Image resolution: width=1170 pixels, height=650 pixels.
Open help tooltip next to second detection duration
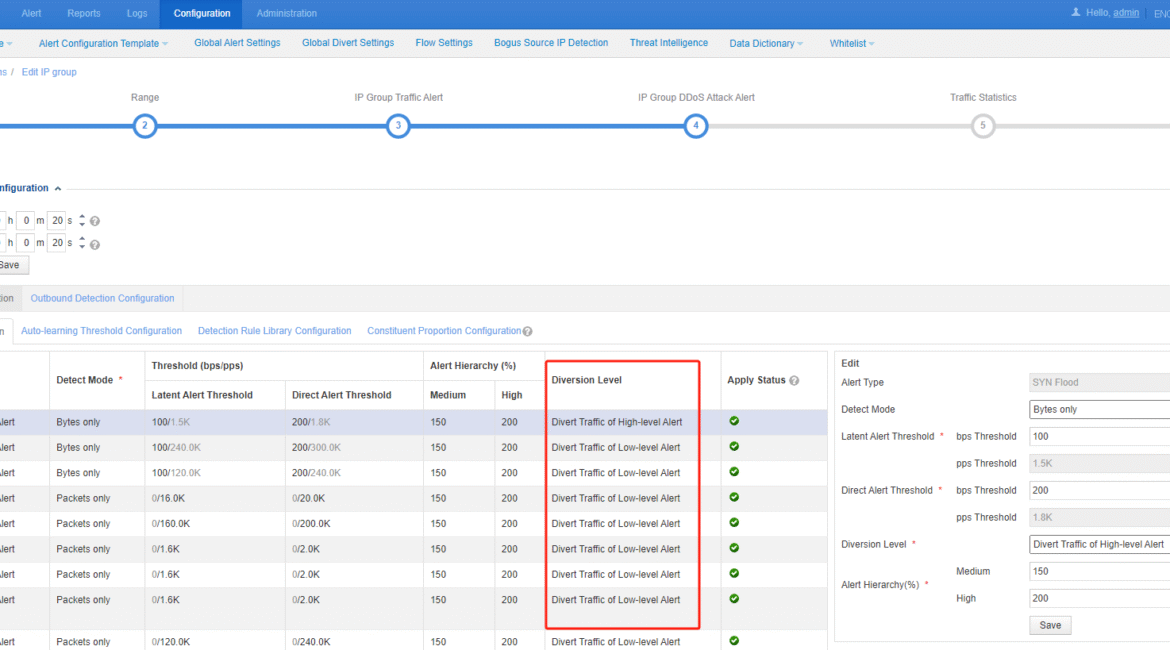(94, 243)
